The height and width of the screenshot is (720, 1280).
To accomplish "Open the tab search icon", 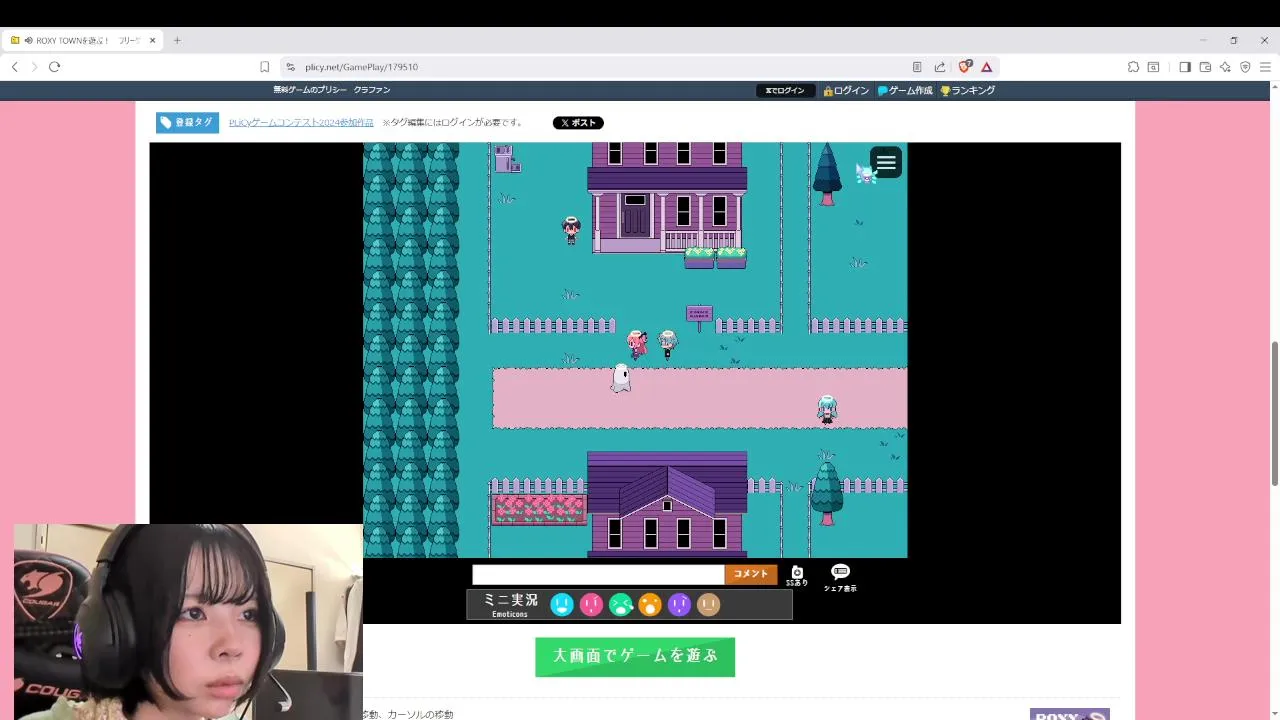I will click(x=1153, y=67).
